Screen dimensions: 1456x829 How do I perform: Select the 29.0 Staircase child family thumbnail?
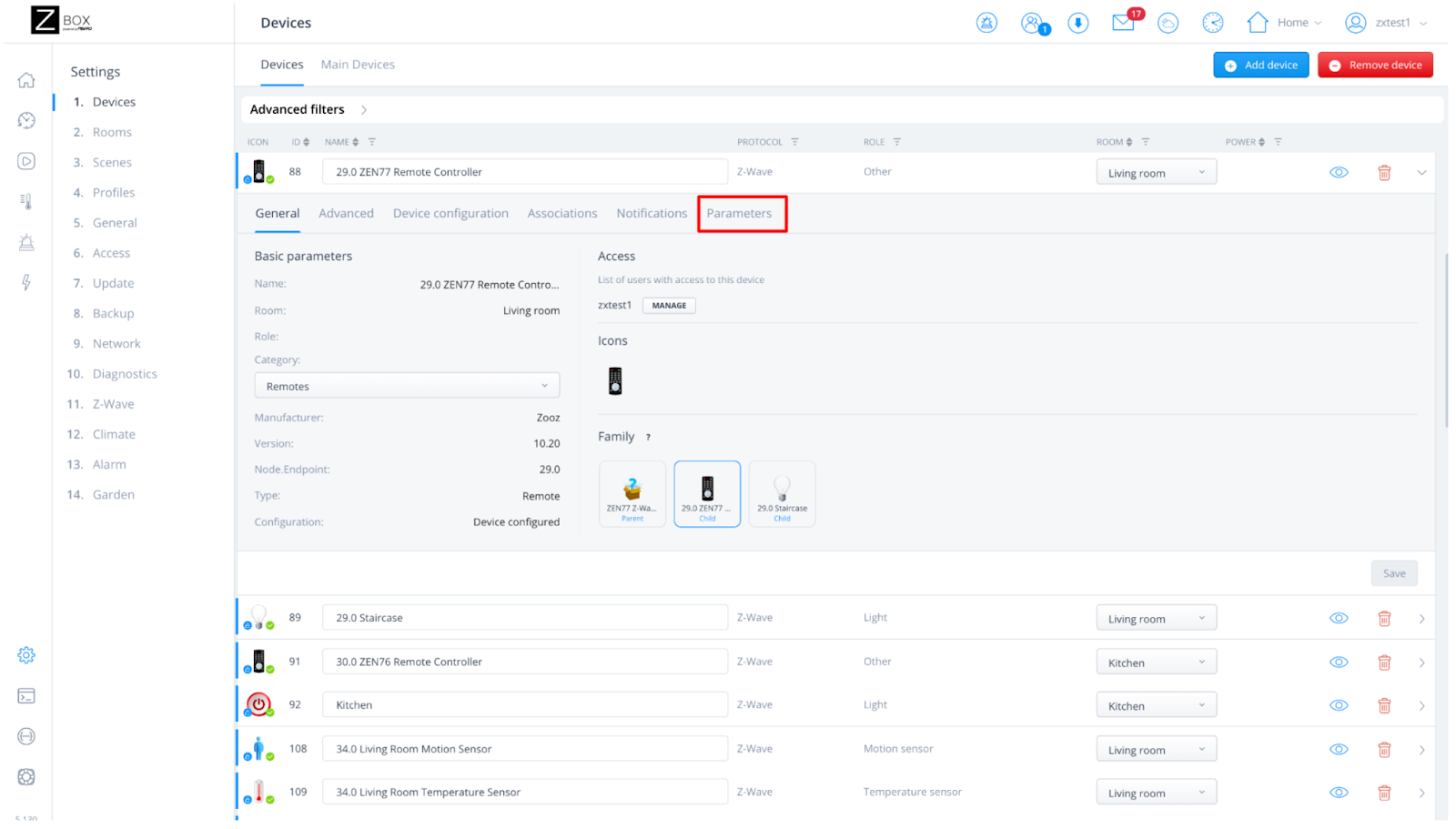point(782,494)
